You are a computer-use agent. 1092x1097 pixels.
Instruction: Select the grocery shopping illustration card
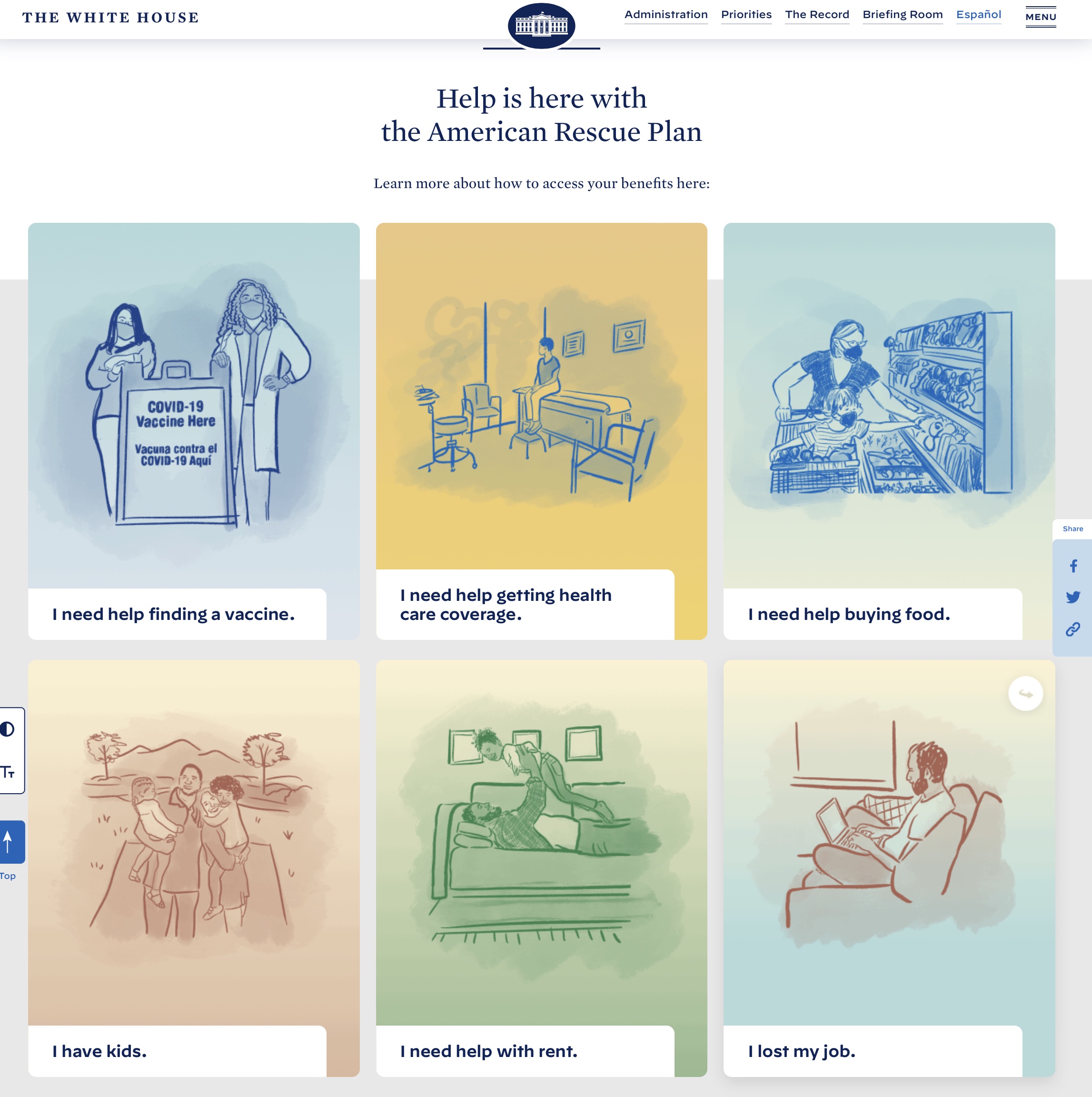click(889, 431)
